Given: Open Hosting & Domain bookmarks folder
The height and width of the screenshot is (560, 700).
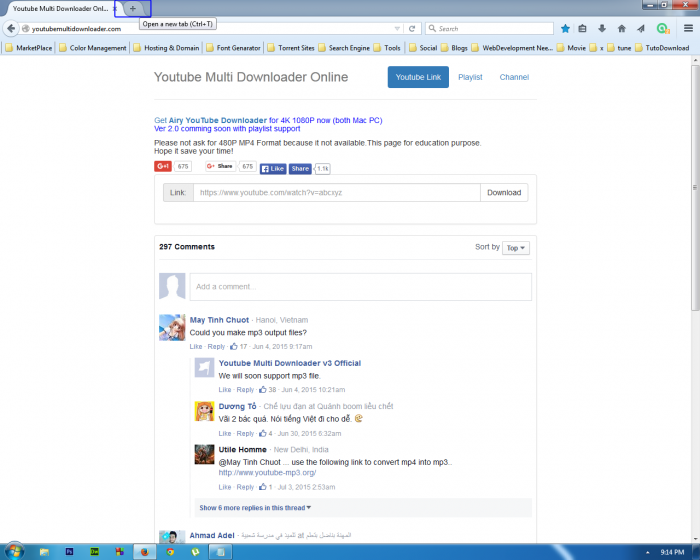Looking at the screenshot, I should pyautogui.click(x=167, y=48).
